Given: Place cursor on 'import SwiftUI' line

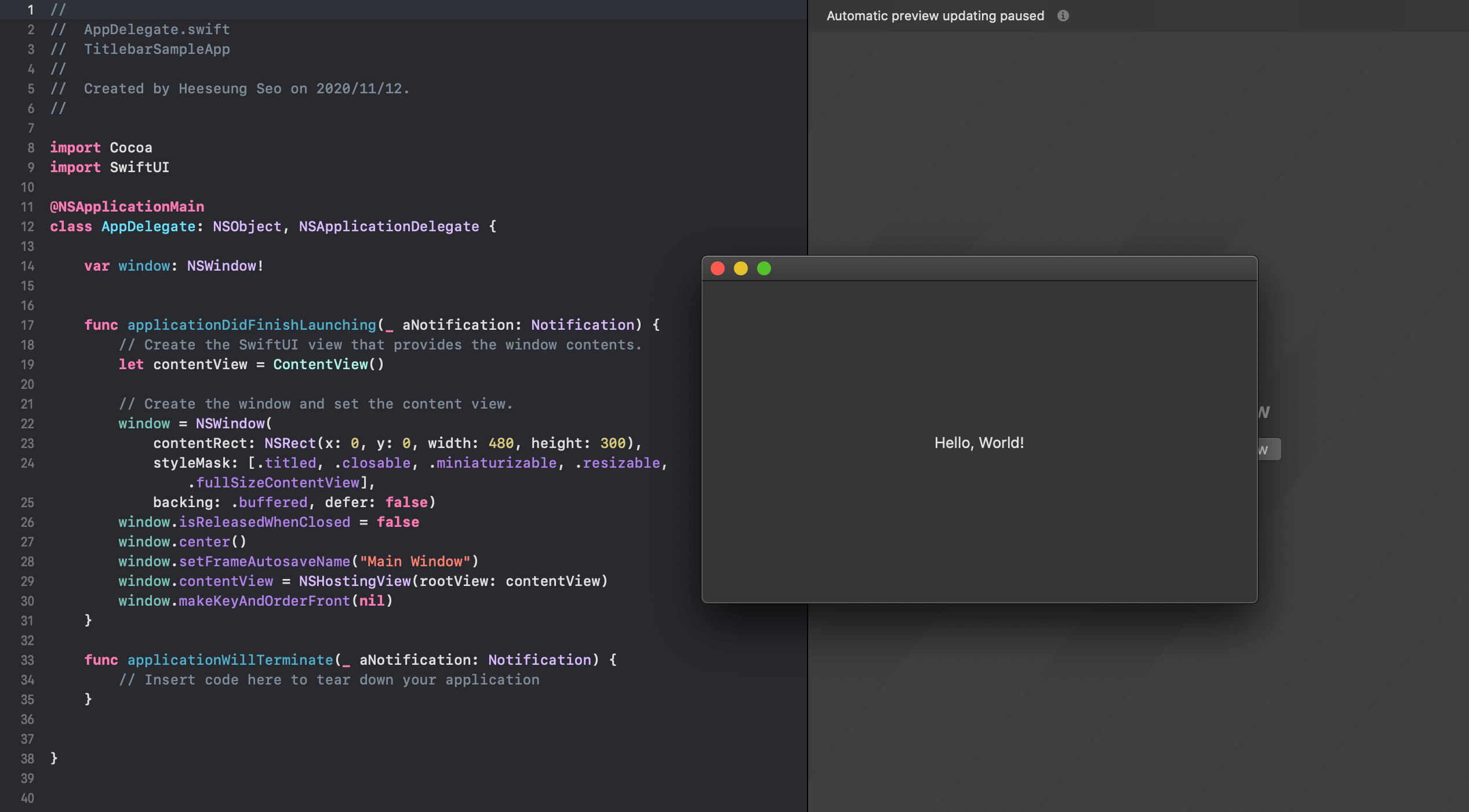Looking at the screenshot, I should click(x=110, y=168).
